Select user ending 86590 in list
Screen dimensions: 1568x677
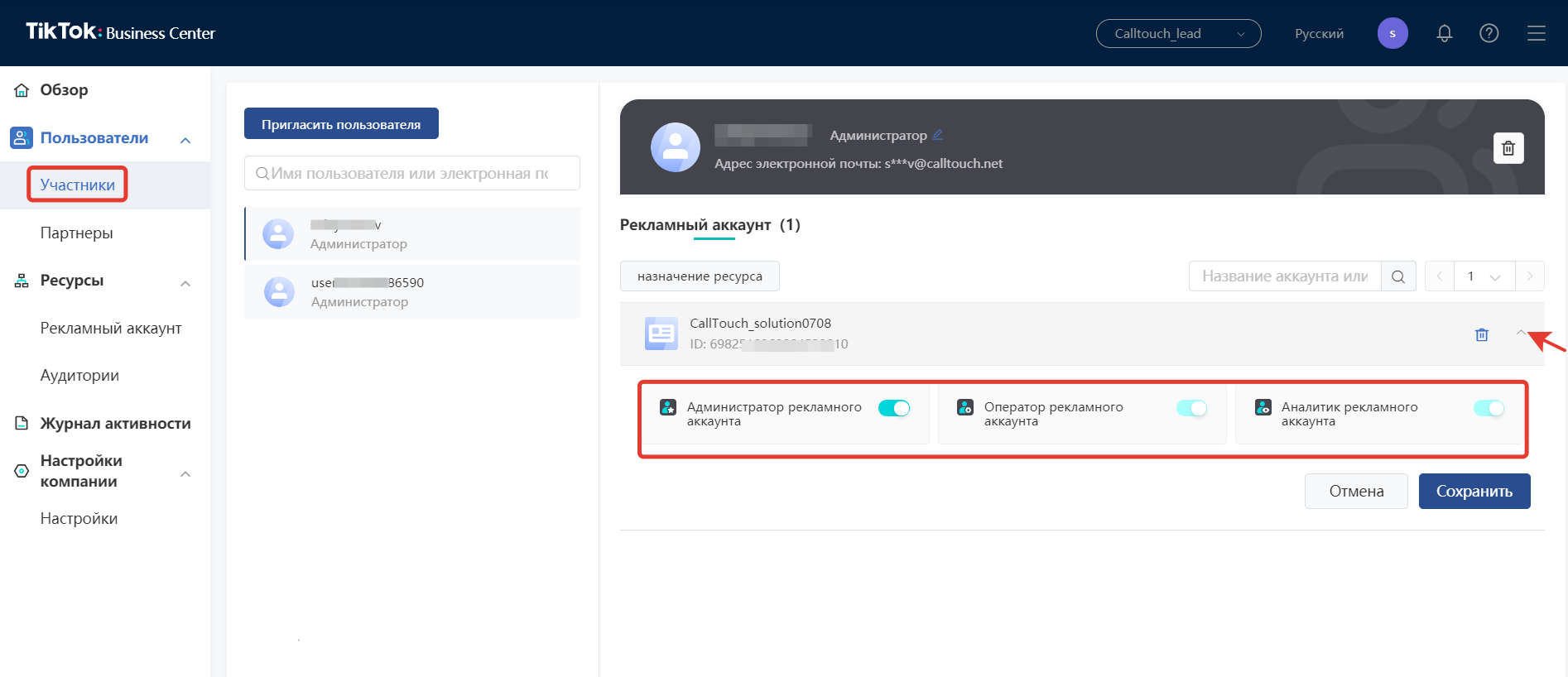(x=412, y=292)
